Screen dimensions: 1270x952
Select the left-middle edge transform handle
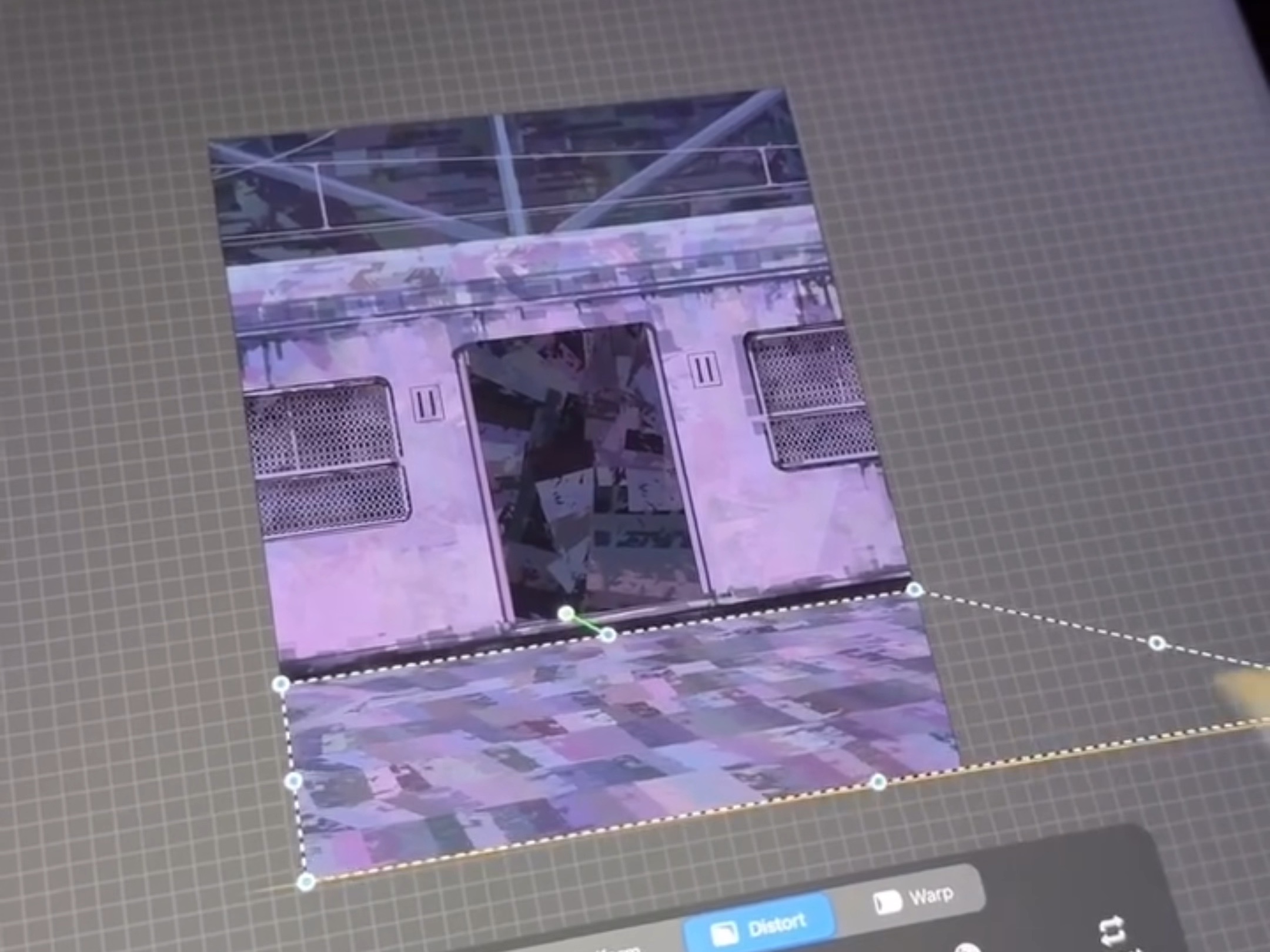(293, 781)
